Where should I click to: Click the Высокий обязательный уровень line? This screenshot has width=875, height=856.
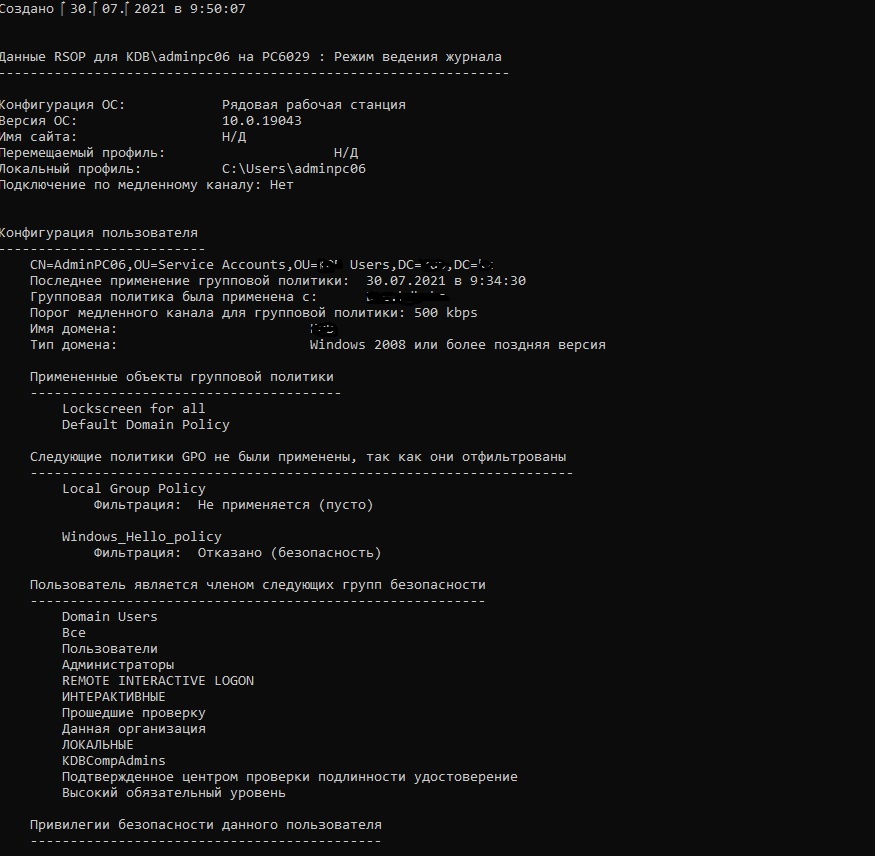tap(174, 793)
